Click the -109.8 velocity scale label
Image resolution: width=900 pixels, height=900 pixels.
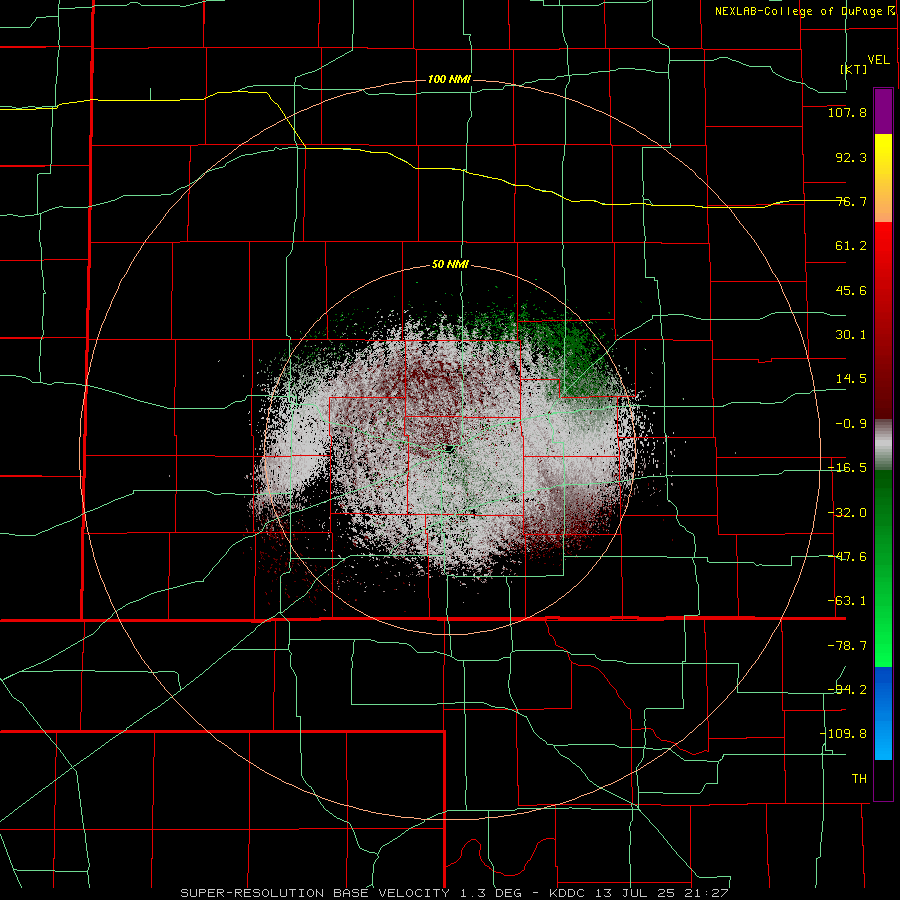pyautogui.click(x=843, y=734)
